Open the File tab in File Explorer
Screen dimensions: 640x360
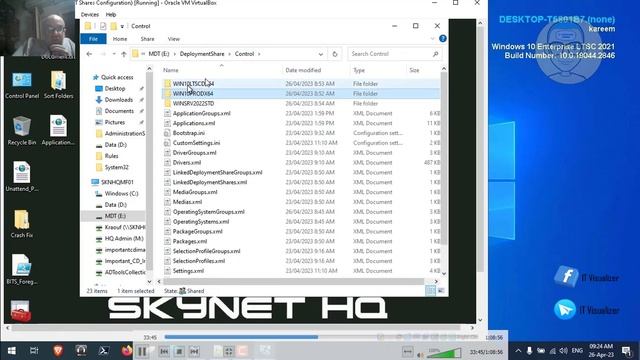click(x=93, y=39)
